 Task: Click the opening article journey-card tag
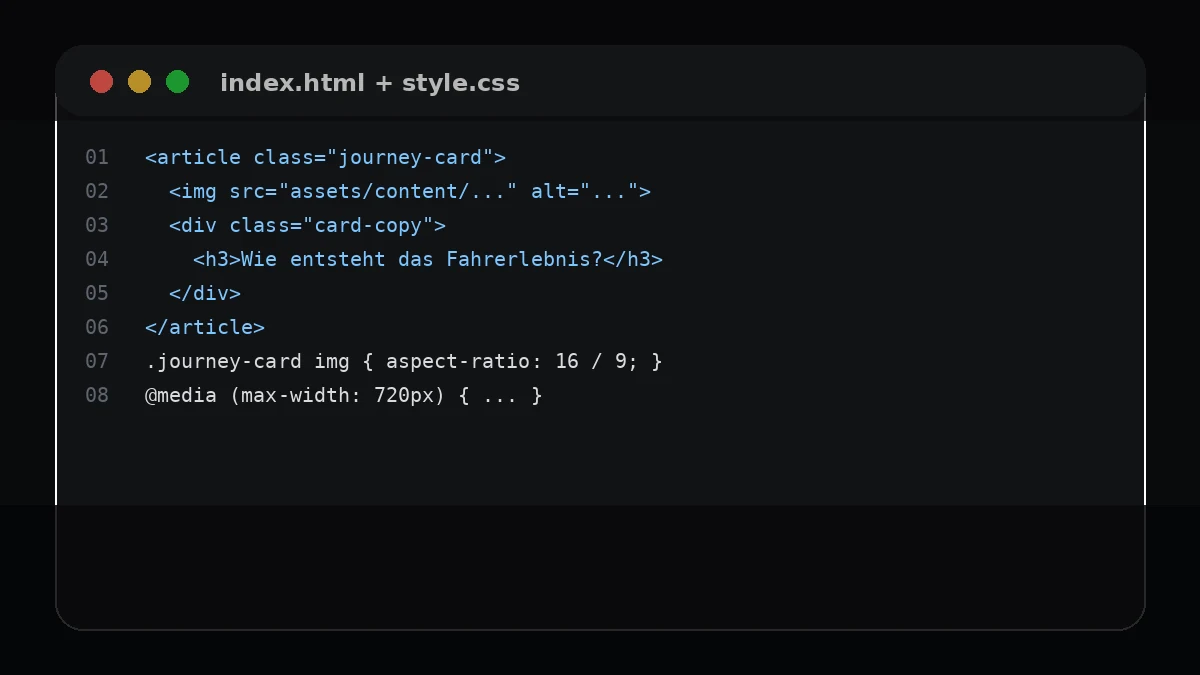pyautogui.click(x=325, y=157)
